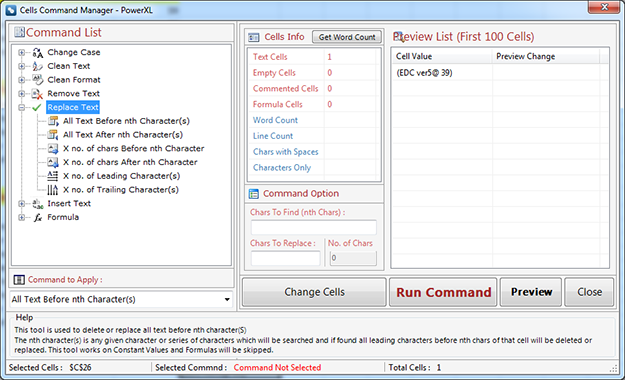Click the Total Cells status entry
The height and width of the screenshot is (380, 625).
coord(415,368)
